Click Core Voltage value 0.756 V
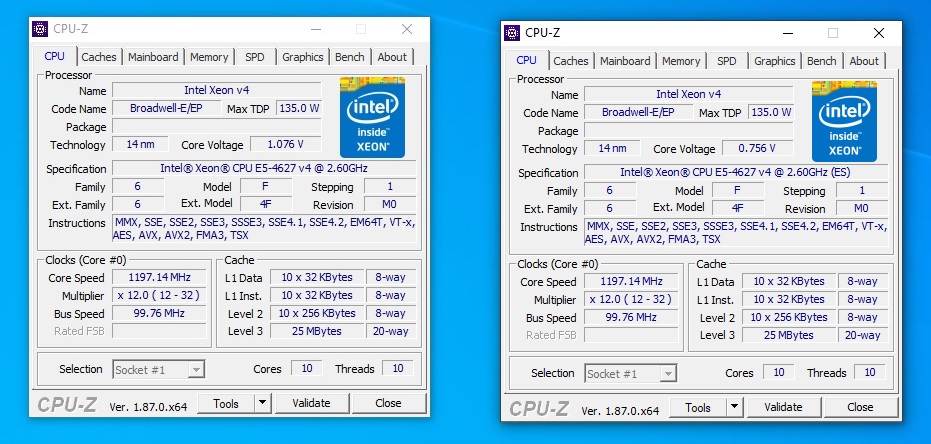 (x=758, y=148)
